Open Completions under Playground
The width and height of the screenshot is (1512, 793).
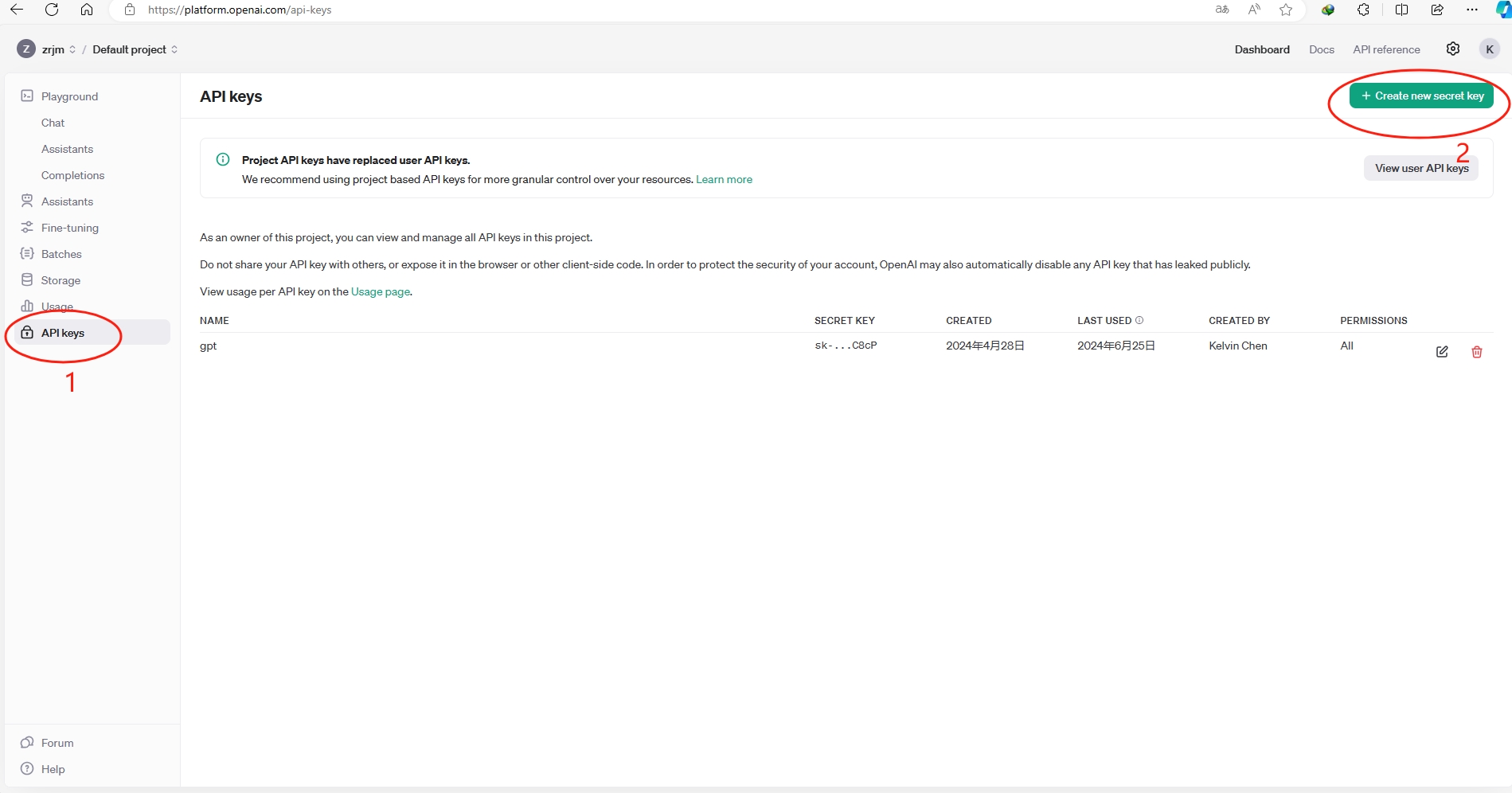pos(72,175)
